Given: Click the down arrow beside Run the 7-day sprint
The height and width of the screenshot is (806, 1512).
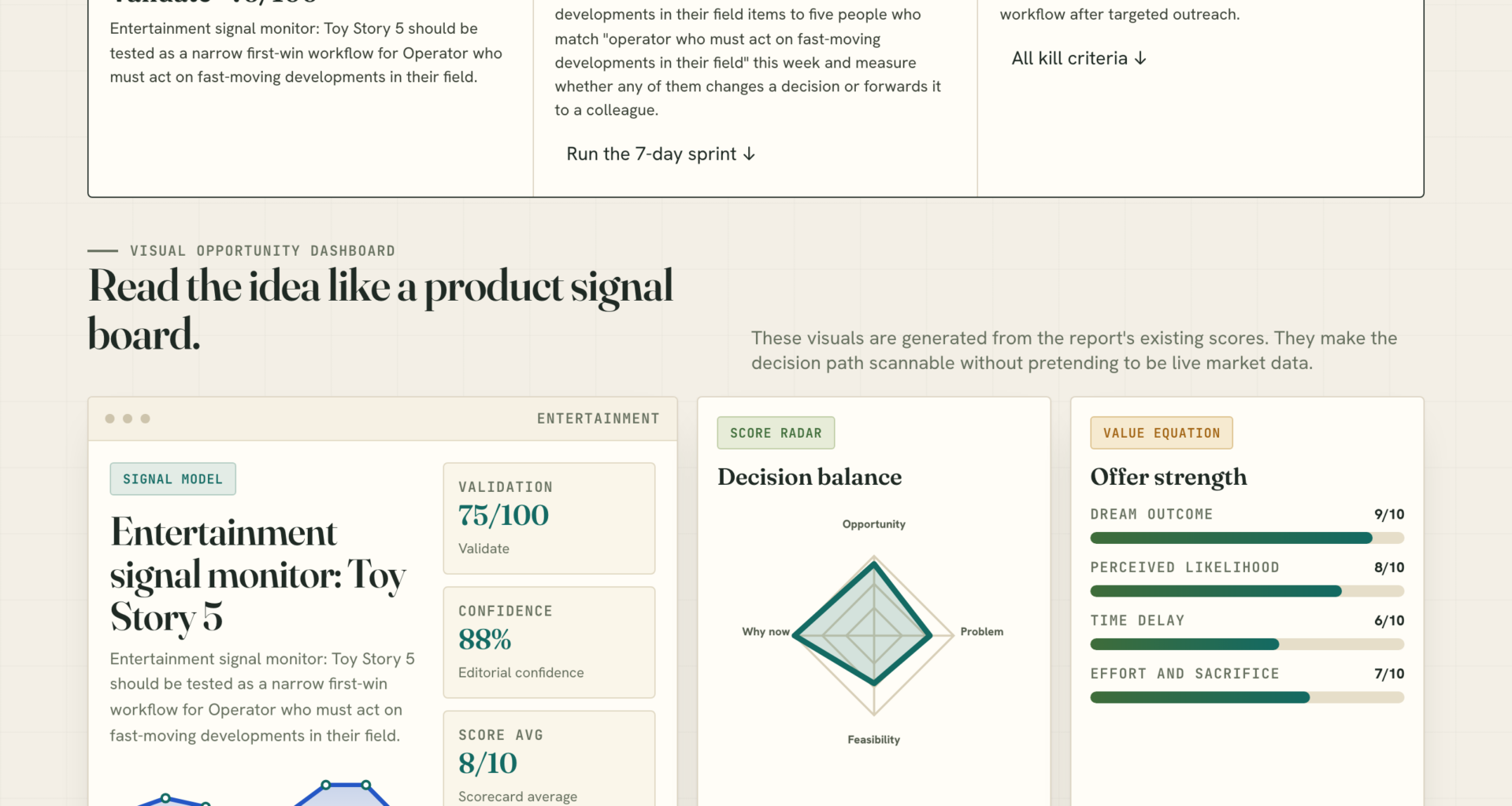Looking at the screenshot, I should pos(749,154).
